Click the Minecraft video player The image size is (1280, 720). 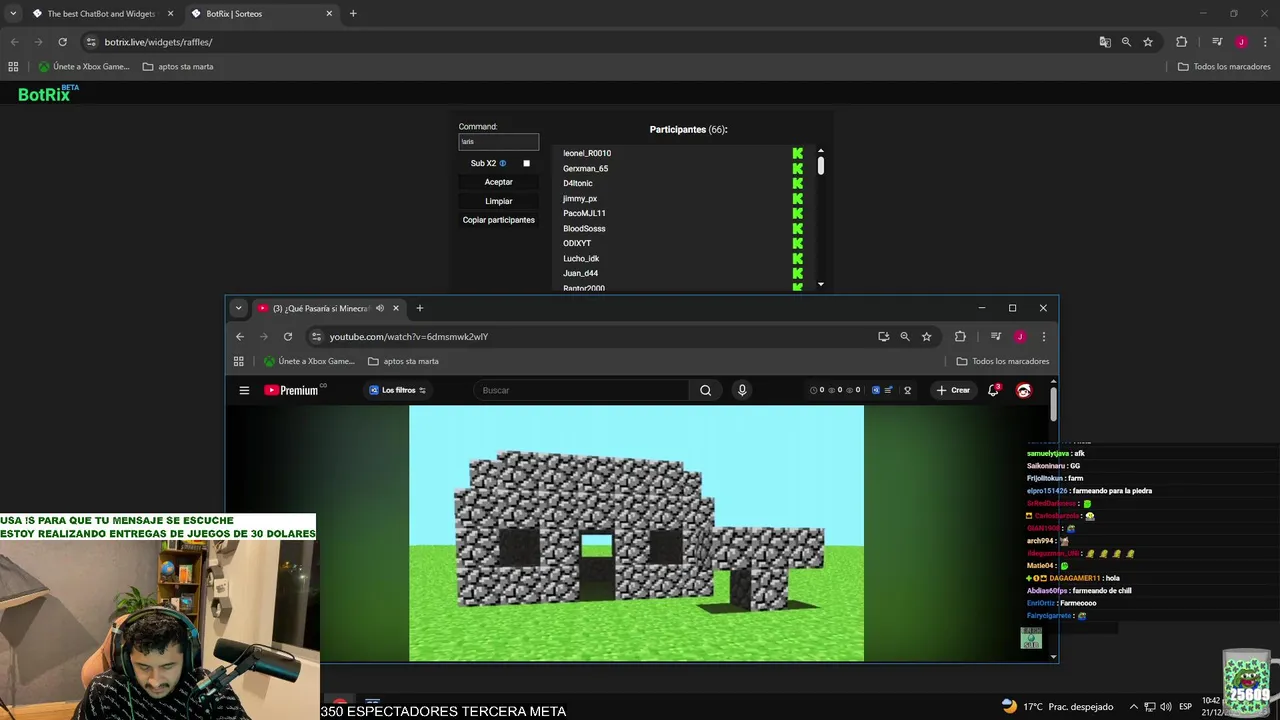636,533
